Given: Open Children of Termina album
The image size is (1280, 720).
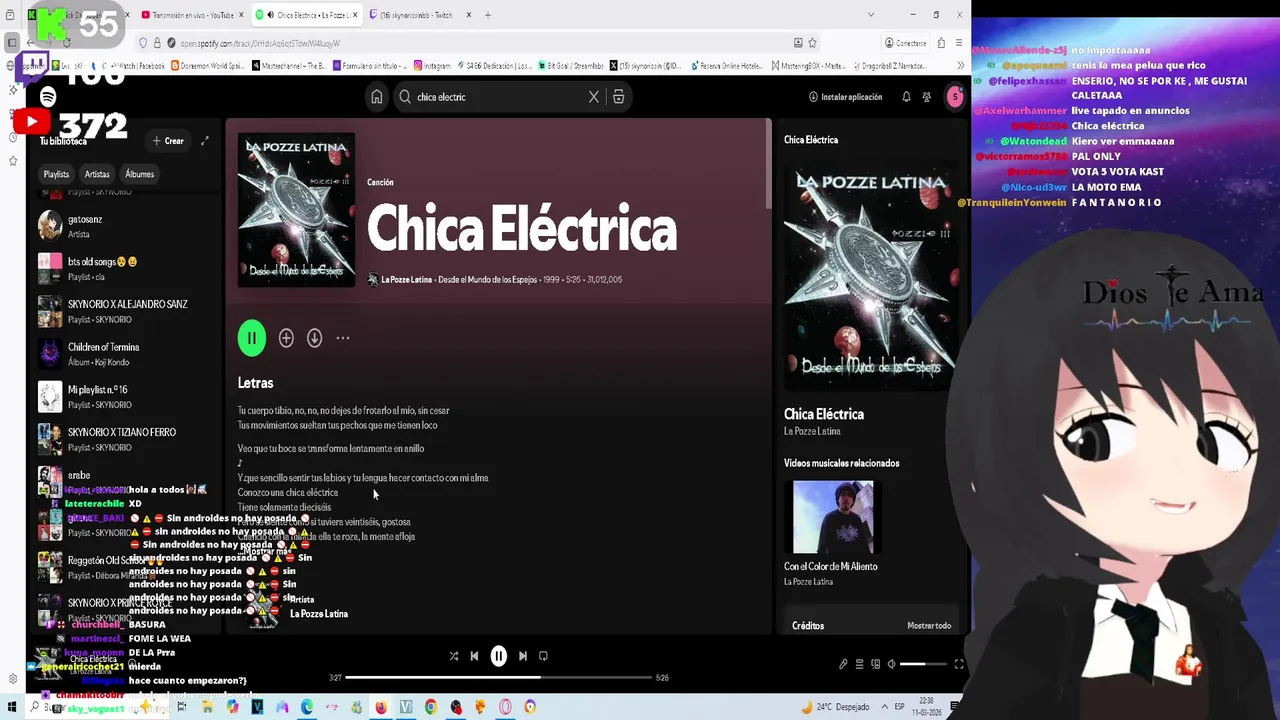Looking at the screenshot, I should (x=125, y=354).
